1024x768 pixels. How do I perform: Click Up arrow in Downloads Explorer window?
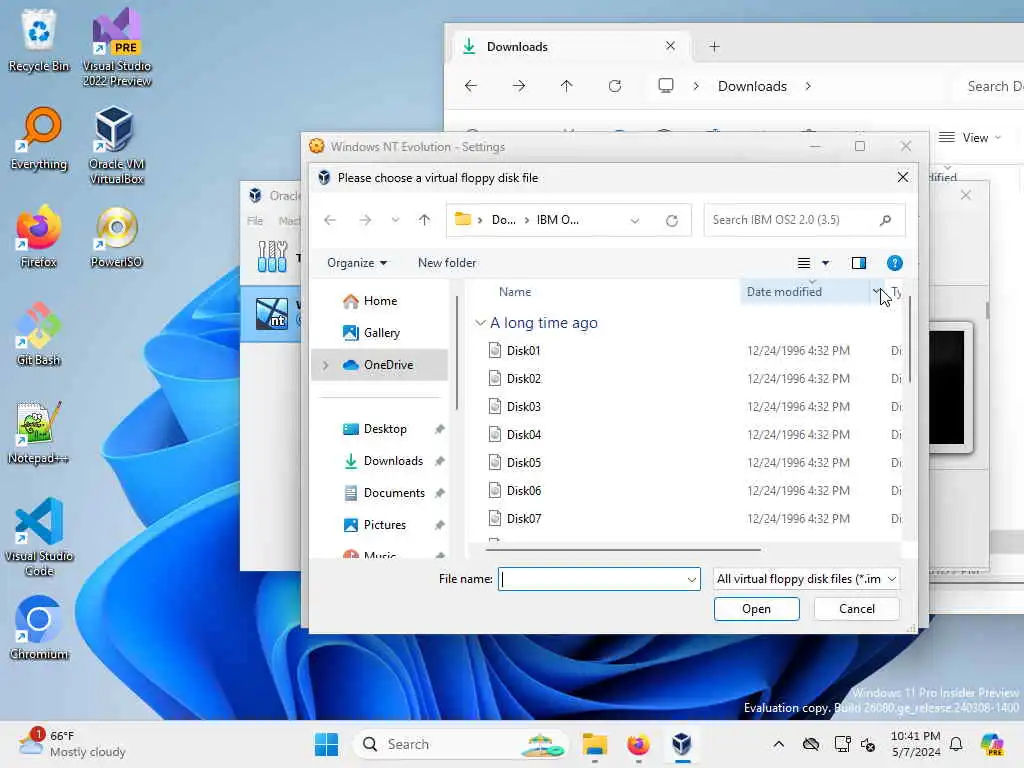566,86
